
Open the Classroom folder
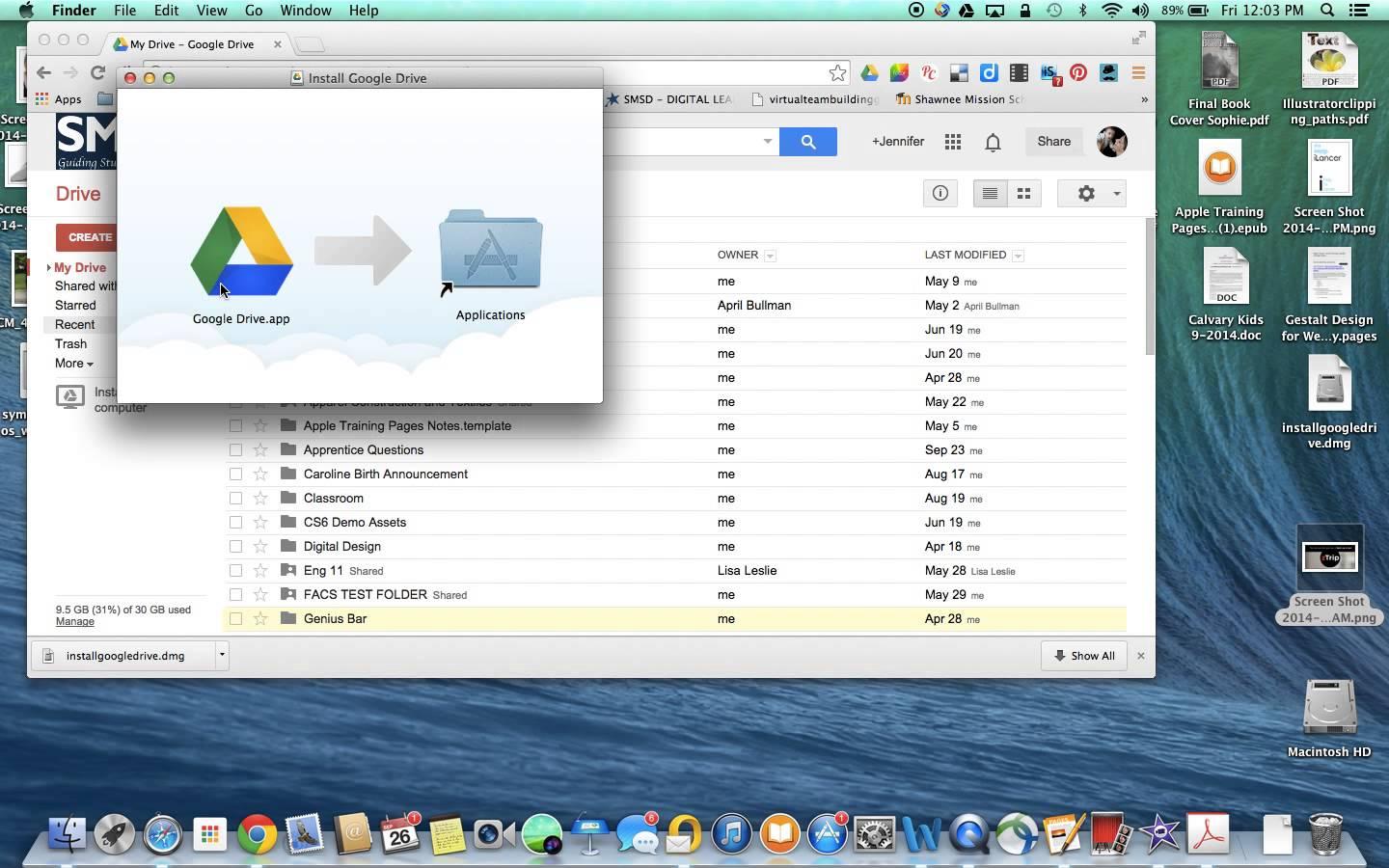tap(333, 499)
